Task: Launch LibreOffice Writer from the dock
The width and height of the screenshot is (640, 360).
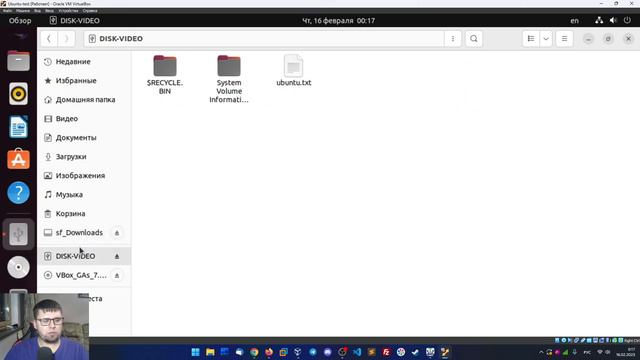Action: (x=18, y=127)
